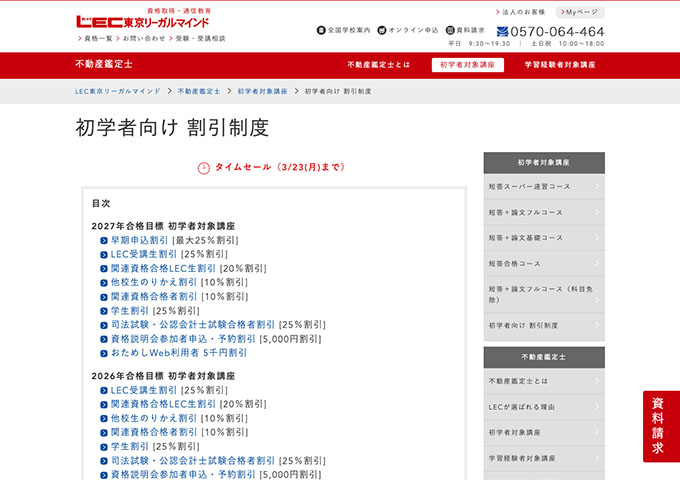Select 初学者対象講座 tab in red navigation
The width and height of the screenshot is (680, 480).
point(468,65)
